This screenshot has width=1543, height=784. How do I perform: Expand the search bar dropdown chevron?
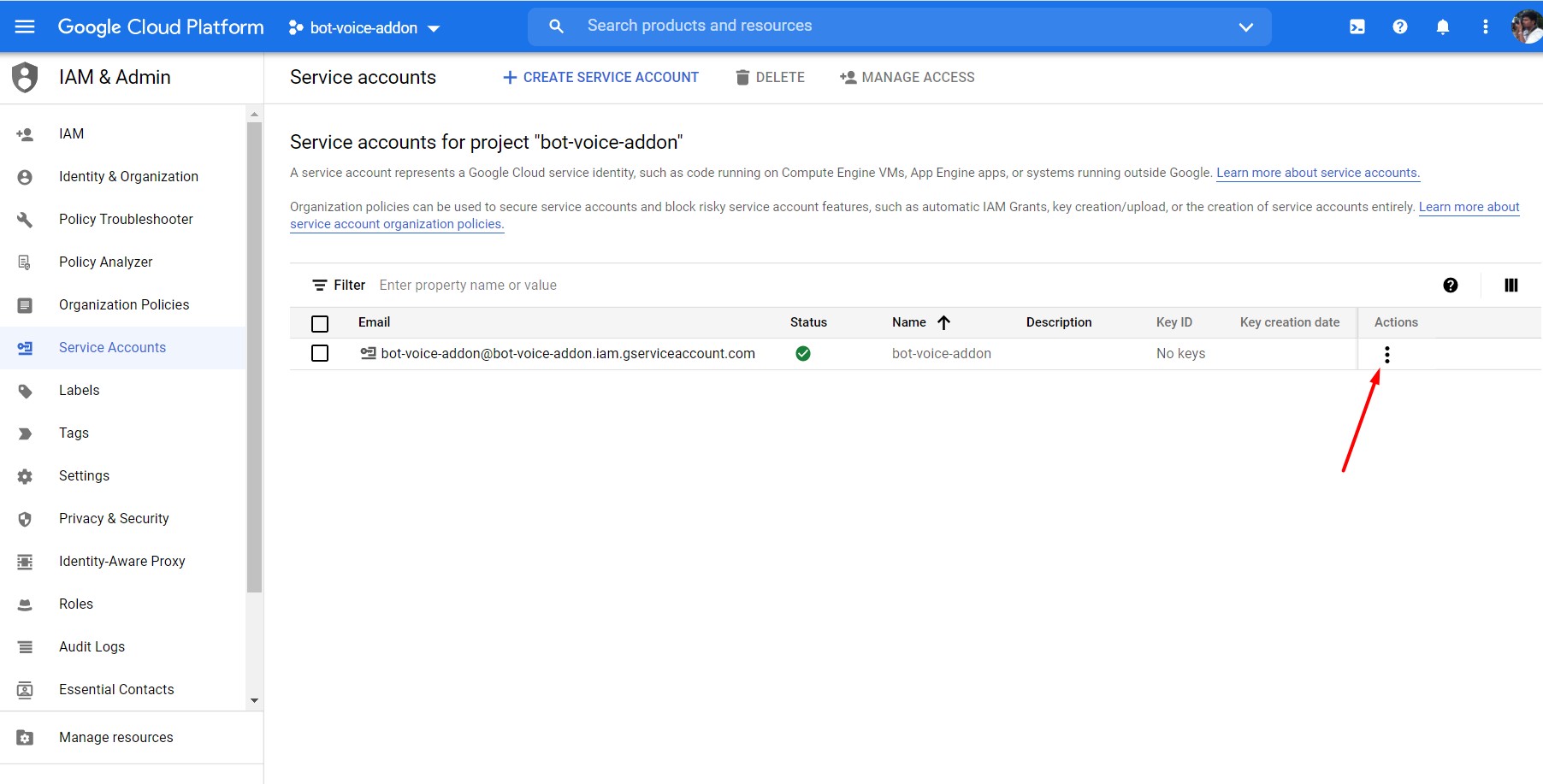[x=1245, y=27]
